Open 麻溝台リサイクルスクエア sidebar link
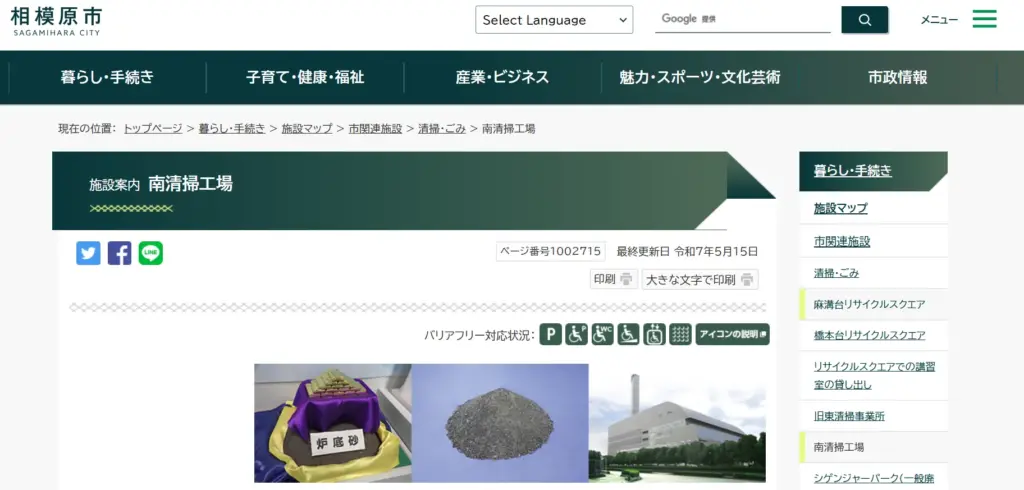 point(869,304)
